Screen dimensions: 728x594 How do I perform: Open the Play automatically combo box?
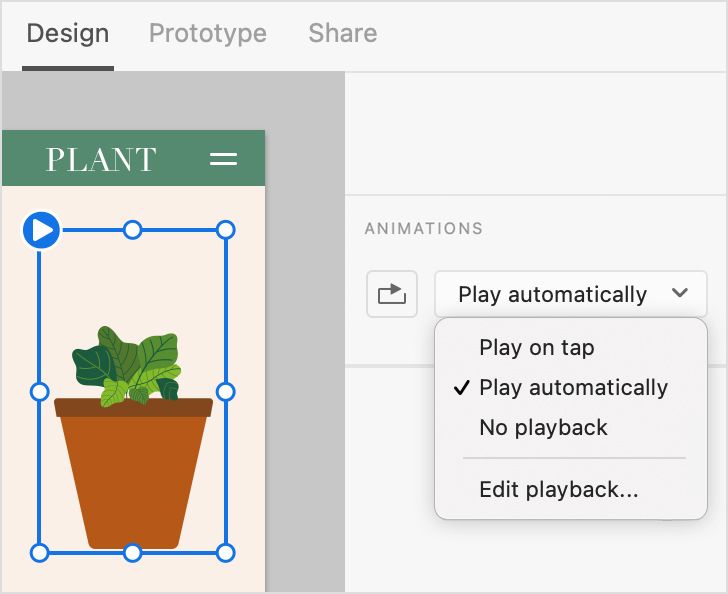pyautogui.click(x=553, y=294)
